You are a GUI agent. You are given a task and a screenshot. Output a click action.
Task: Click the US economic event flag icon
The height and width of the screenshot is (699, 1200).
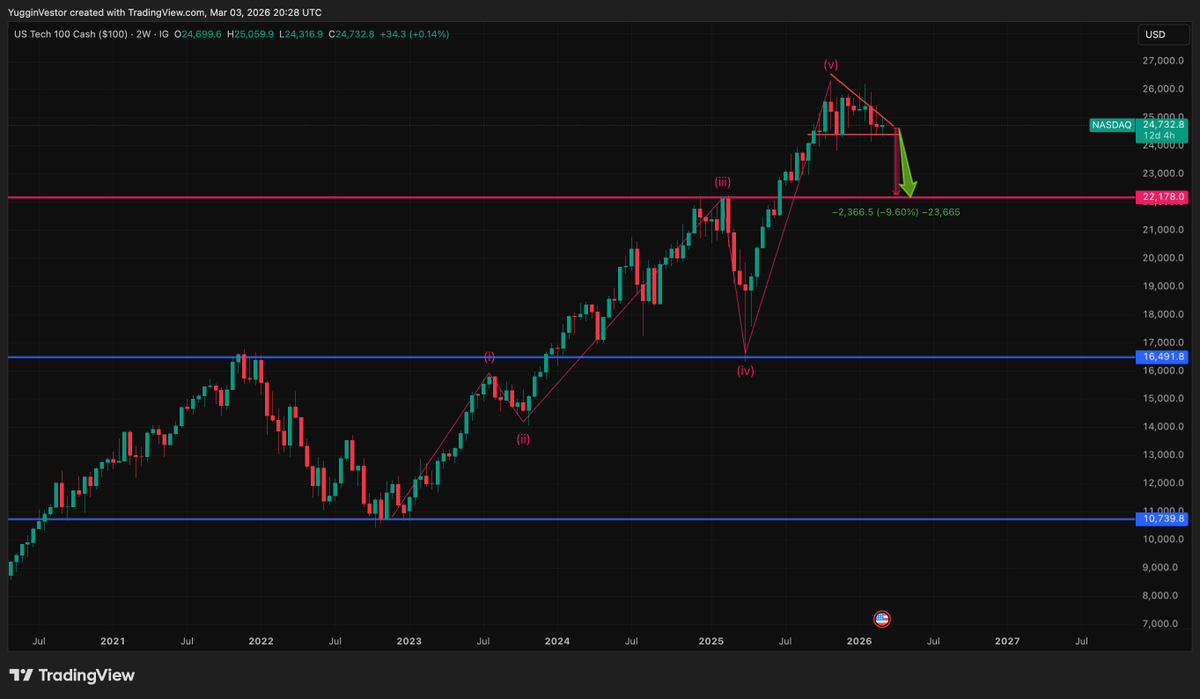(882, 618)
